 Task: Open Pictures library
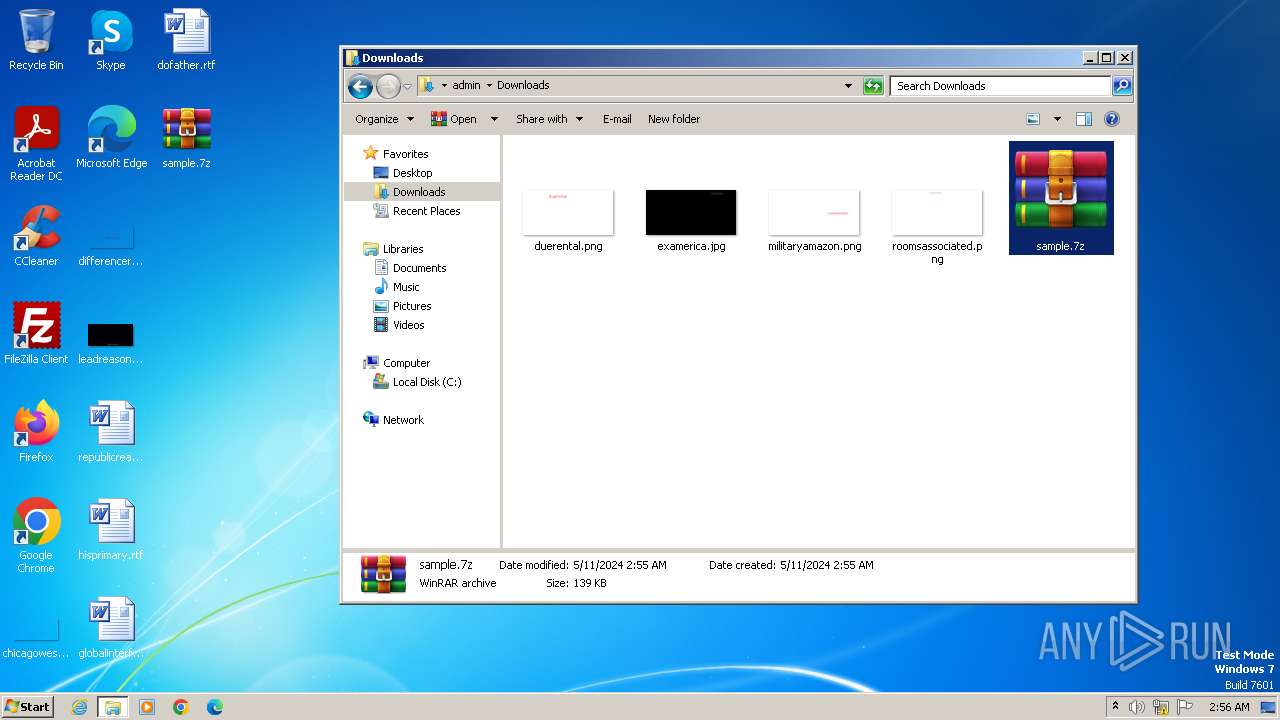coord(402,306)
